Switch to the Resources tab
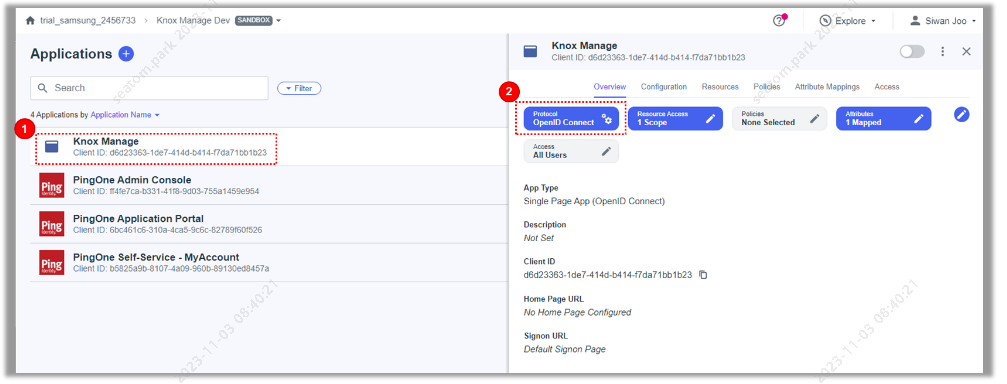This screenshot has width=1007, height=384. pos(720,87)
